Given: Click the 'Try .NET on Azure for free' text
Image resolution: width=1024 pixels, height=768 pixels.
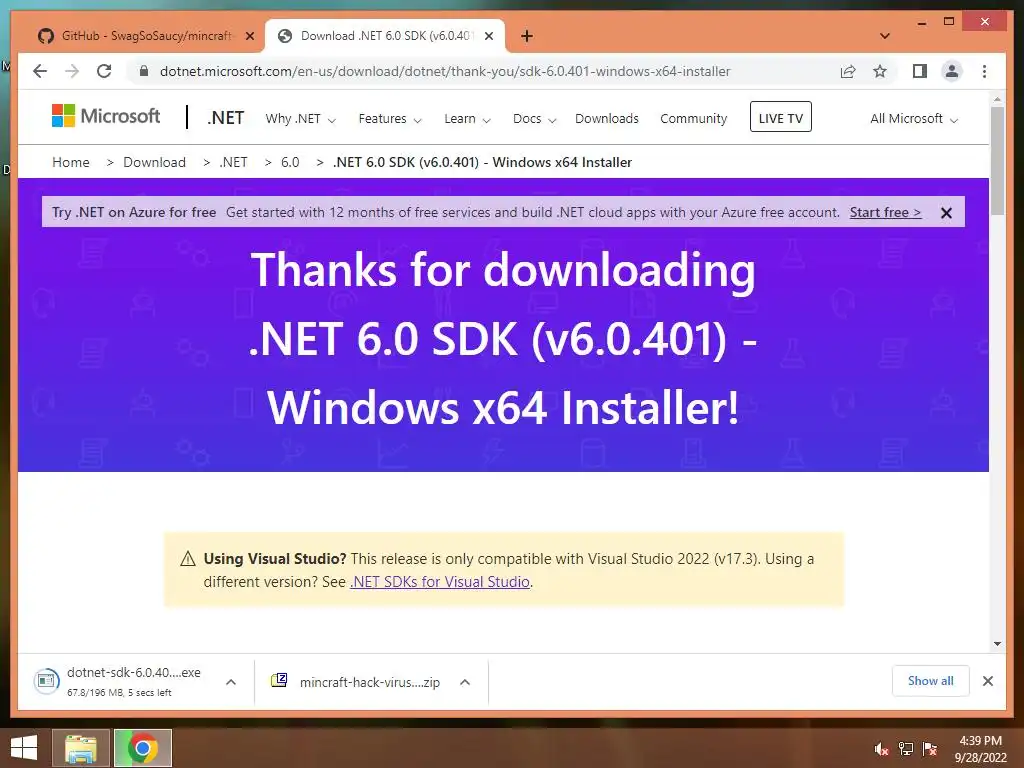Looking at the screenshot, I should coord(134,212).
